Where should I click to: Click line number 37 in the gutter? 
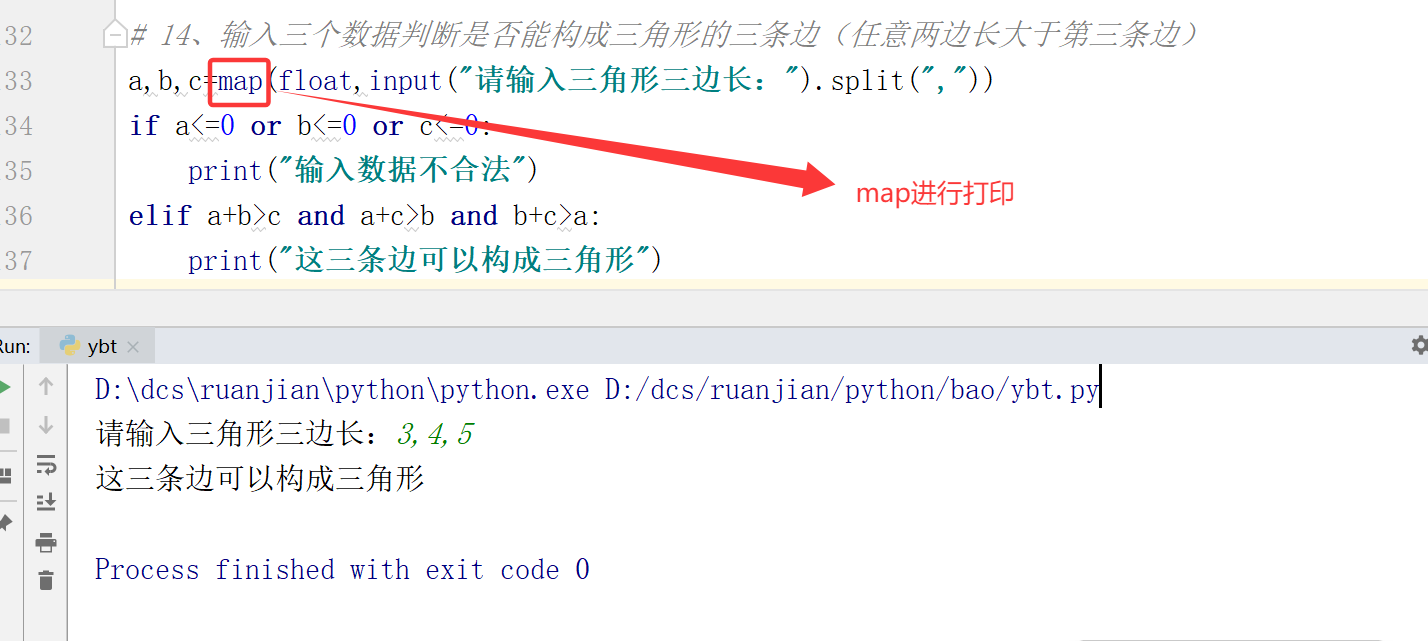coord(18,261)
